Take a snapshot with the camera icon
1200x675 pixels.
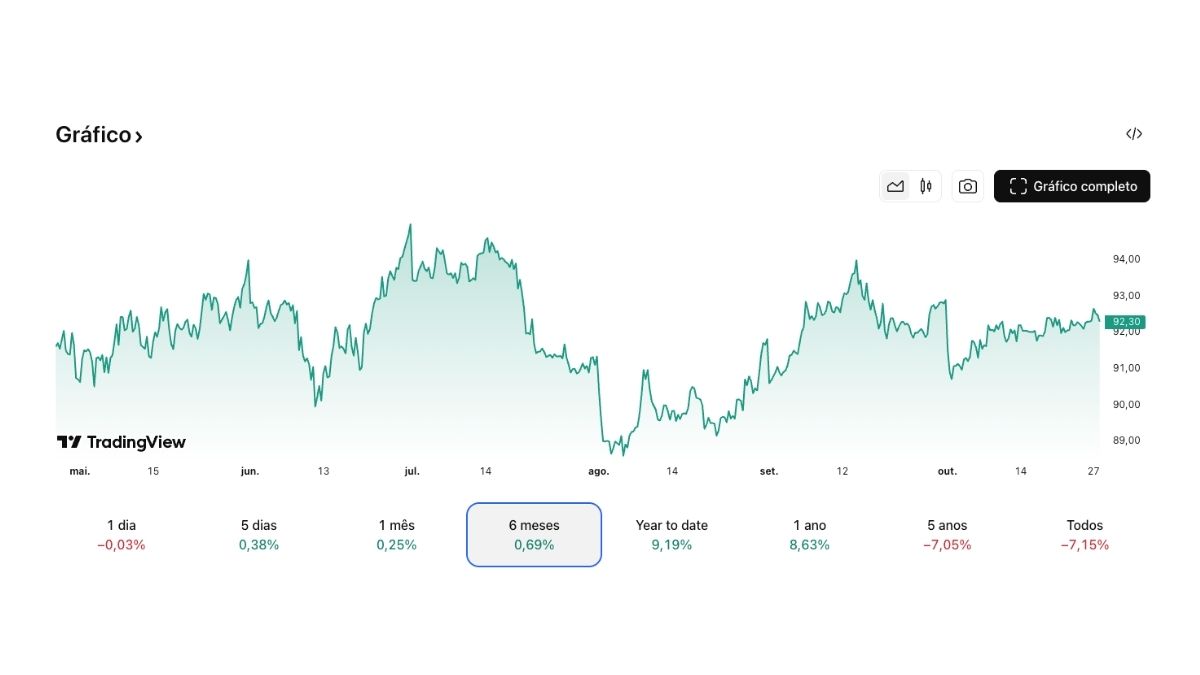[967, 186]
